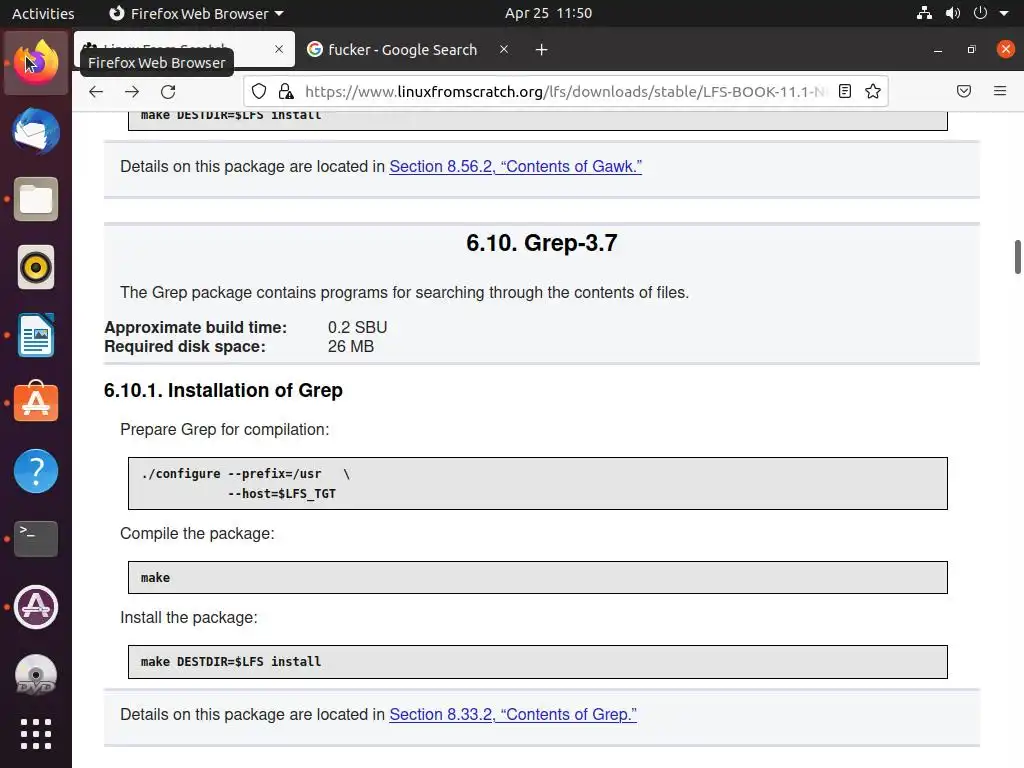
Task: Click the browser back arrow
Action: point(96,91)
